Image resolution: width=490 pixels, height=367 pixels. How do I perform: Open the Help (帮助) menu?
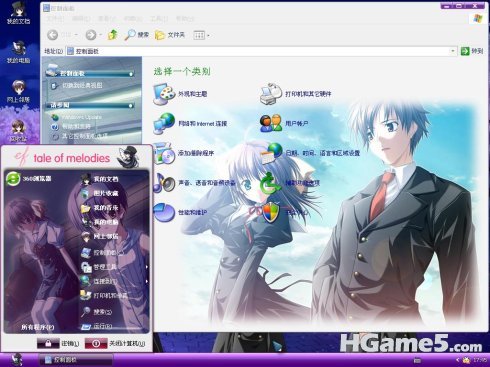pyautogui.click(x=185, y=19)
